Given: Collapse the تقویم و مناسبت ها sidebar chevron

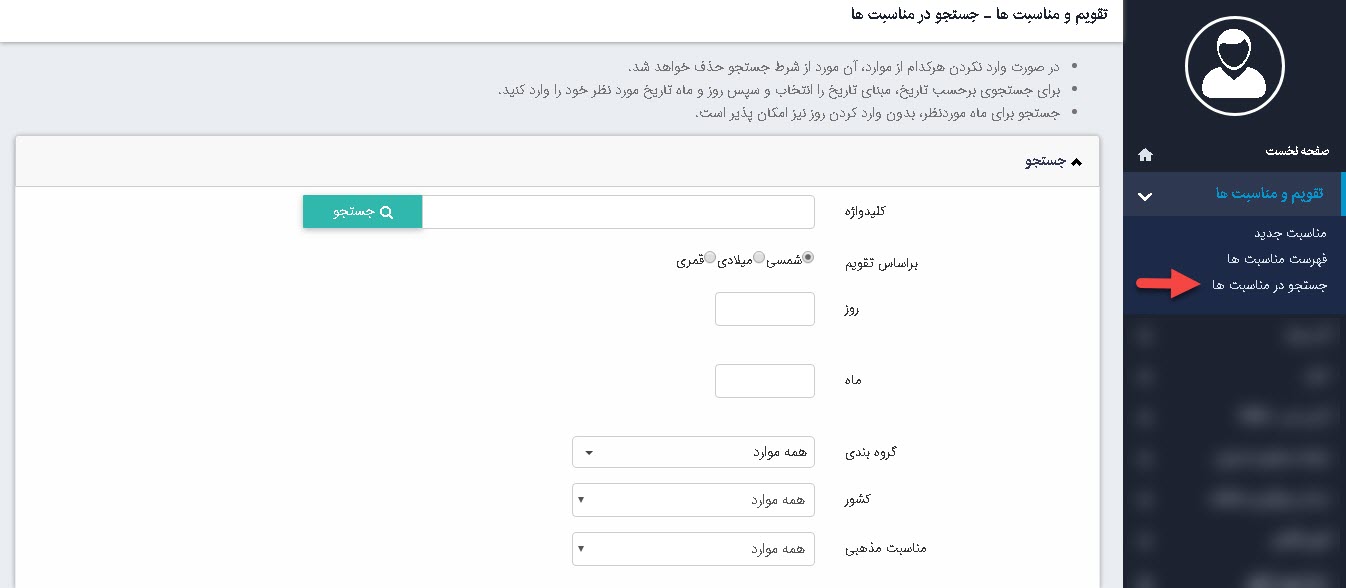Looking at the screenshot, I should click(x=1145, y=196).
